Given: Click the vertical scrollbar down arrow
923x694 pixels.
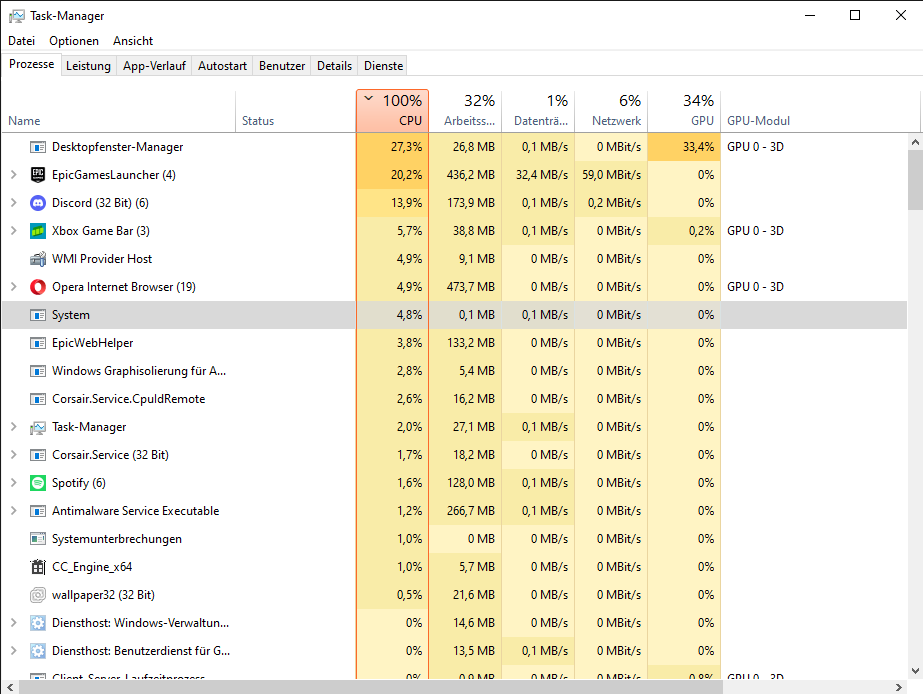Looking at the screenshot, I should click(915, 670).
